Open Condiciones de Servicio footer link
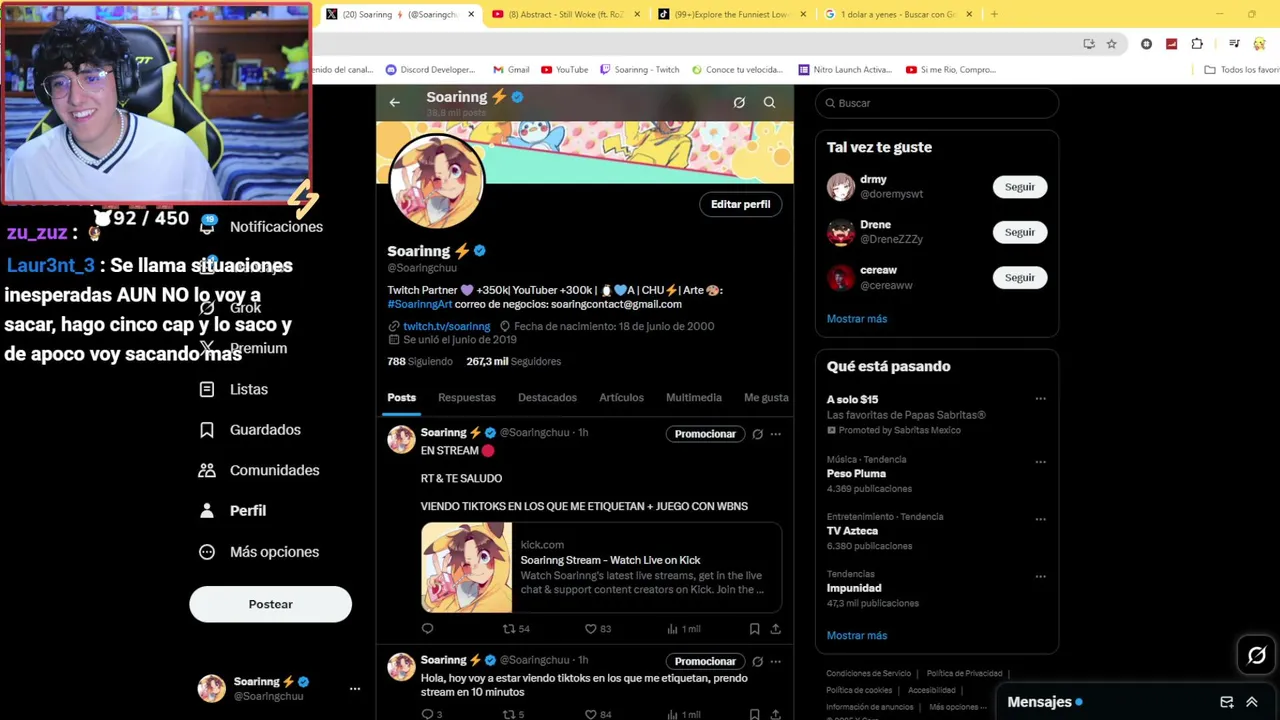 tap(868, 673)
